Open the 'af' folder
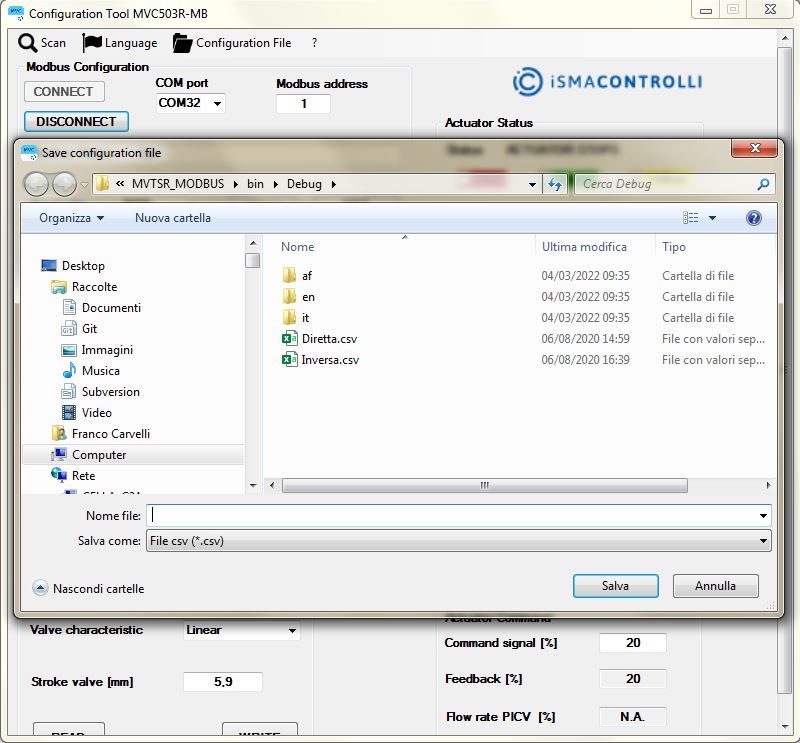800x743 pixels. [x=307, y=276]
